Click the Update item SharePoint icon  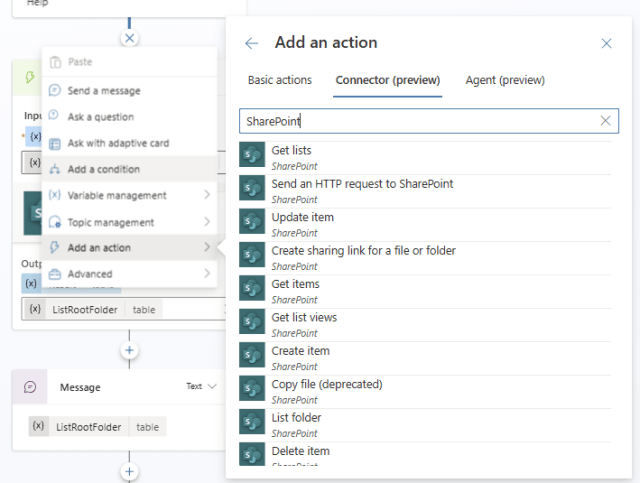[x=252, y=223]
